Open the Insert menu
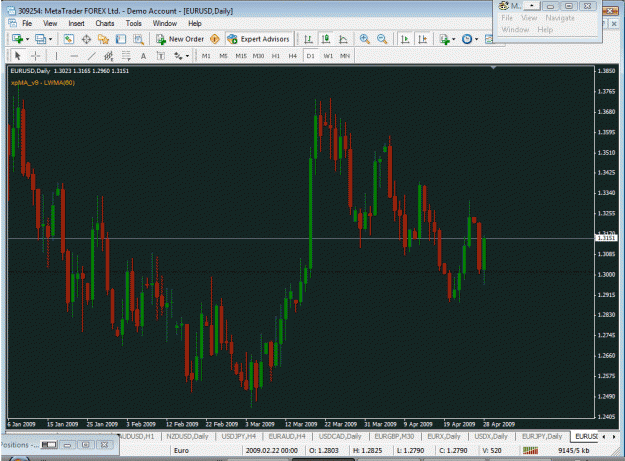Screen dimensions: 625x461 76,24
